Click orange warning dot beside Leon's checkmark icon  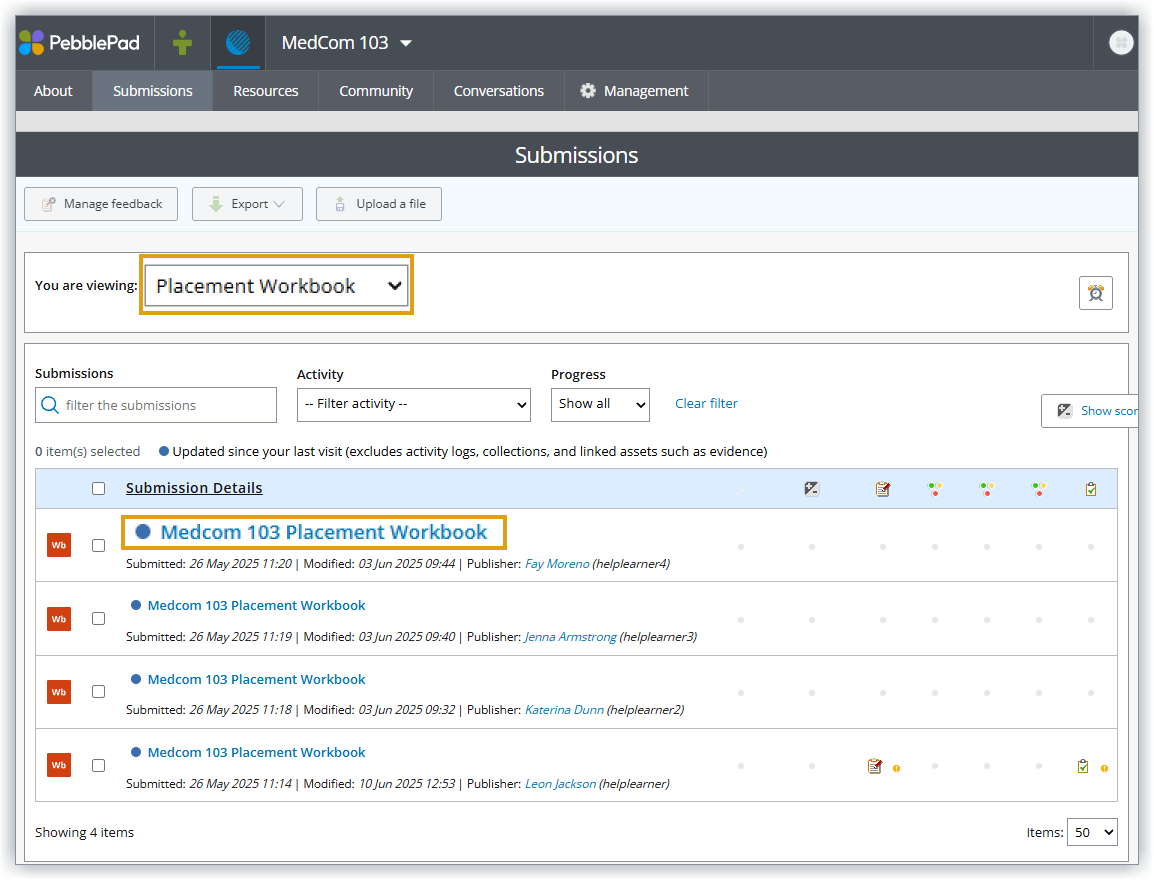click(x=1104, y=768)
